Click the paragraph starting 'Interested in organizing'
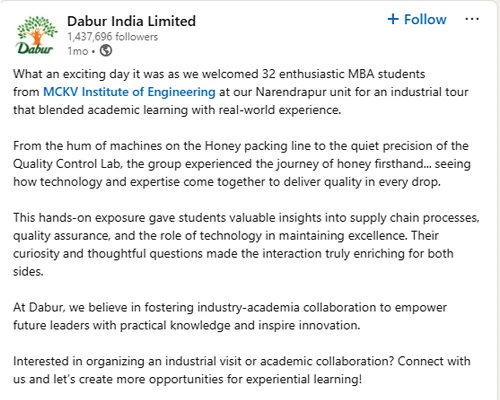Viewport: 500px width, 400px height. [242, 370]
